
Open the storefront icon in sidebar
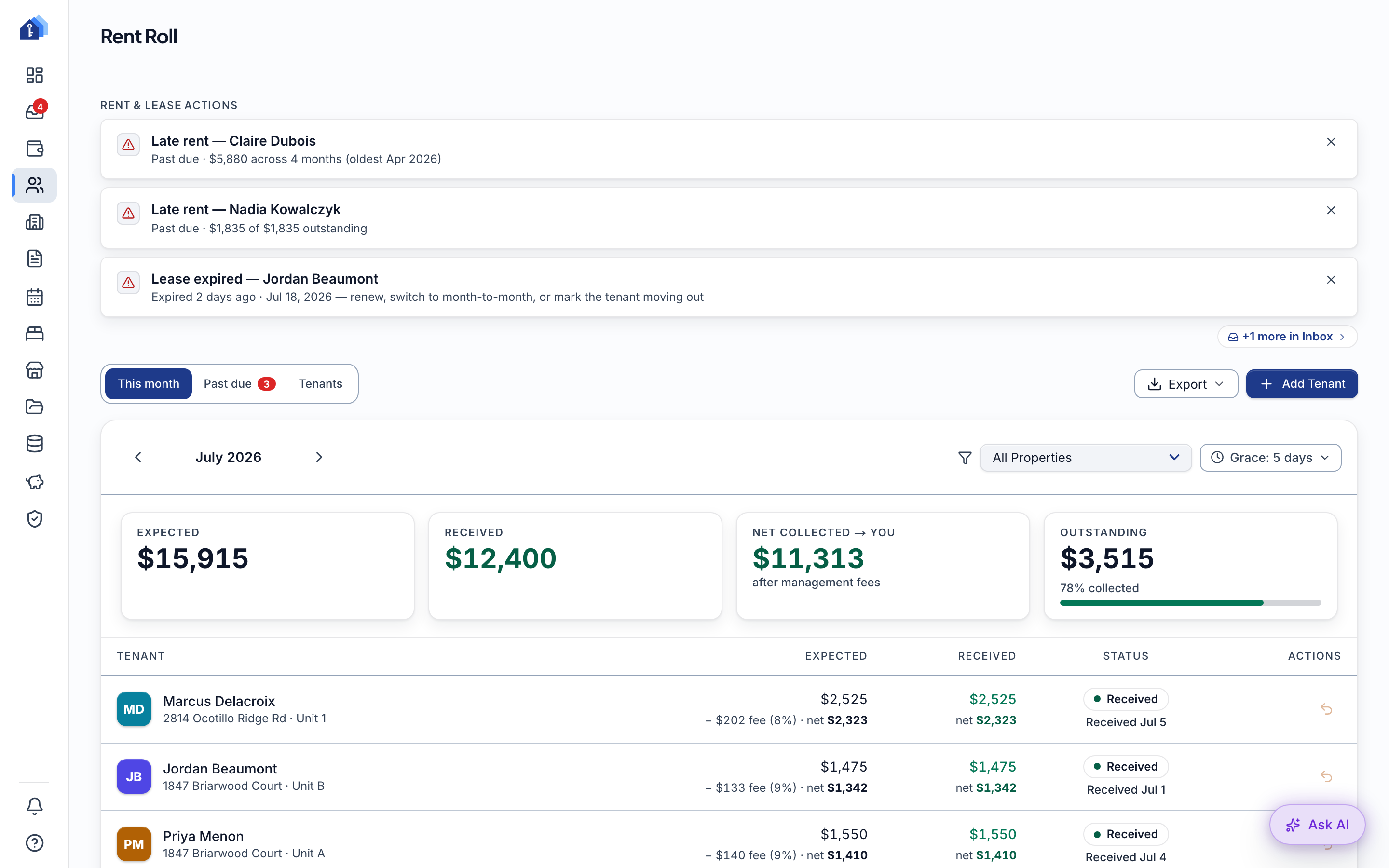(34, 370)
